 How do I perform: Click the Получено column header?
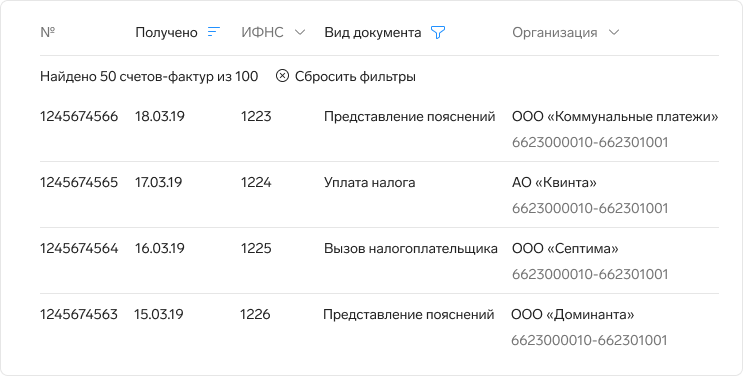(x=166, y=32)
